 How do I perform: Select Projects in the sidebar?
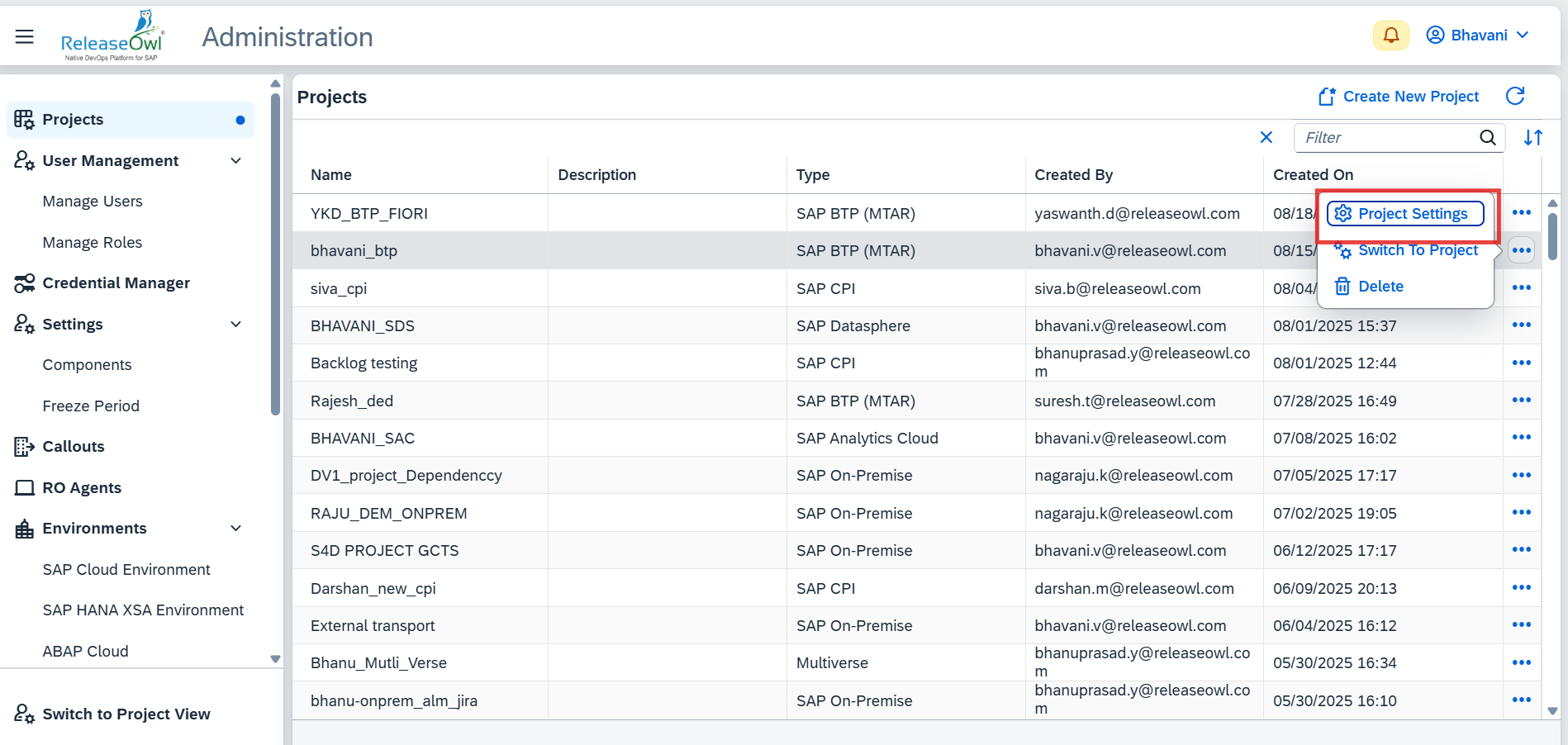tap(131, 120)
